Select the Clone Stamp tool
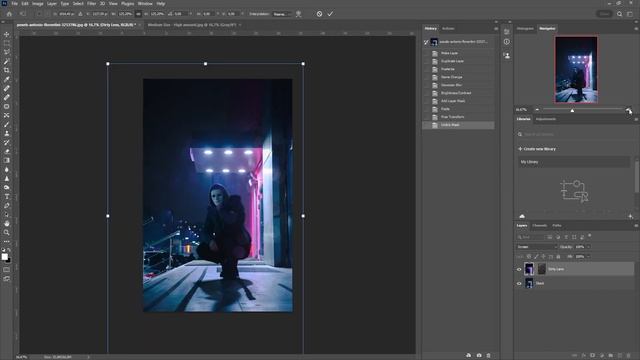 [7, 133]
